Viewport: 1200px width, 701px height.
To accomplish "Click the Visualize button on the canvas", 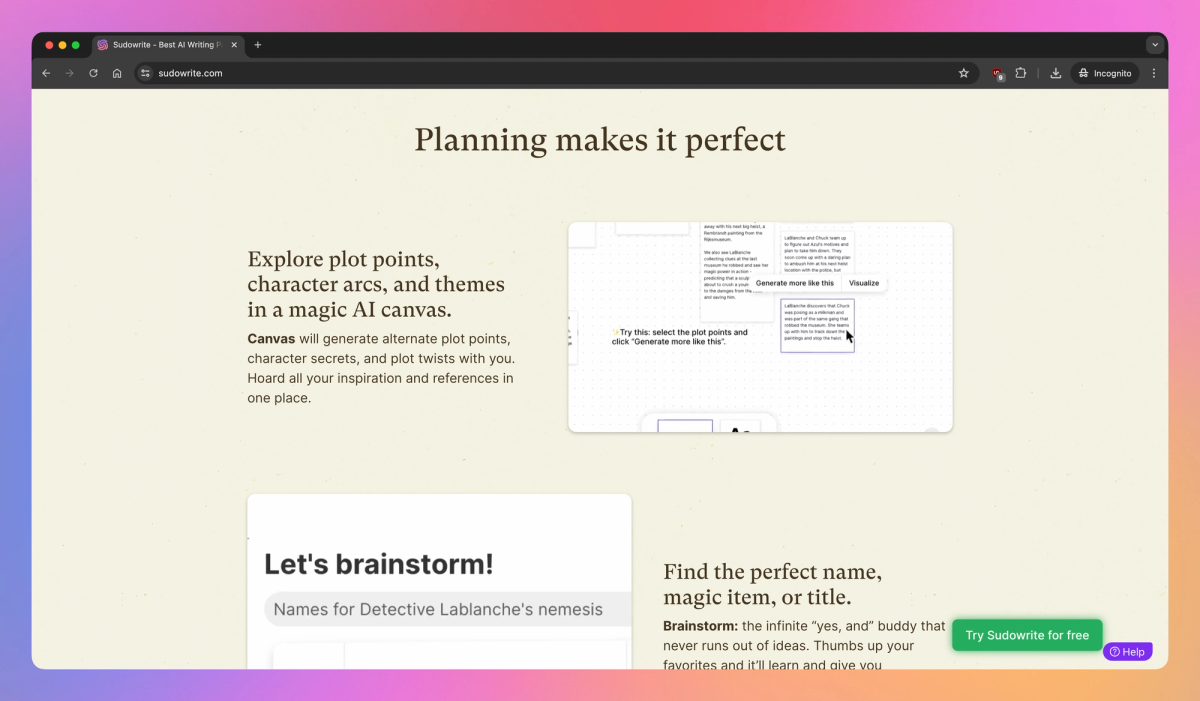I will click(863, 283).
